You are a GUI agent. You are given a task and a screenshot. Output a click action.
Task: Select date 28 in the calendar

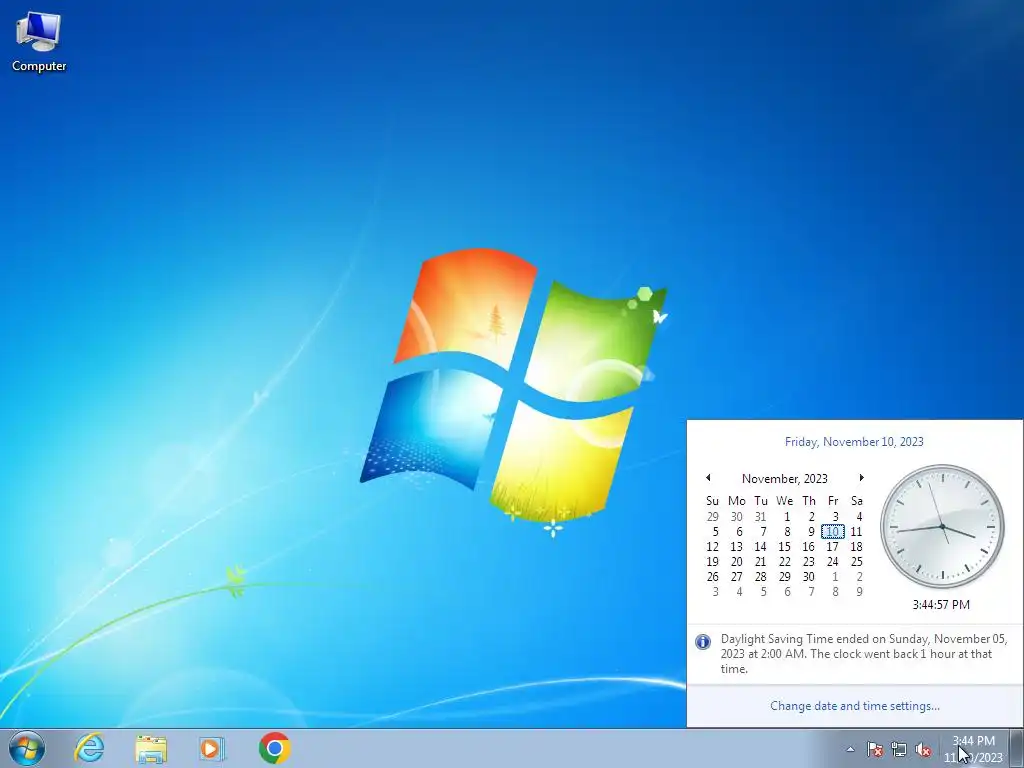[x=760, y=577]
